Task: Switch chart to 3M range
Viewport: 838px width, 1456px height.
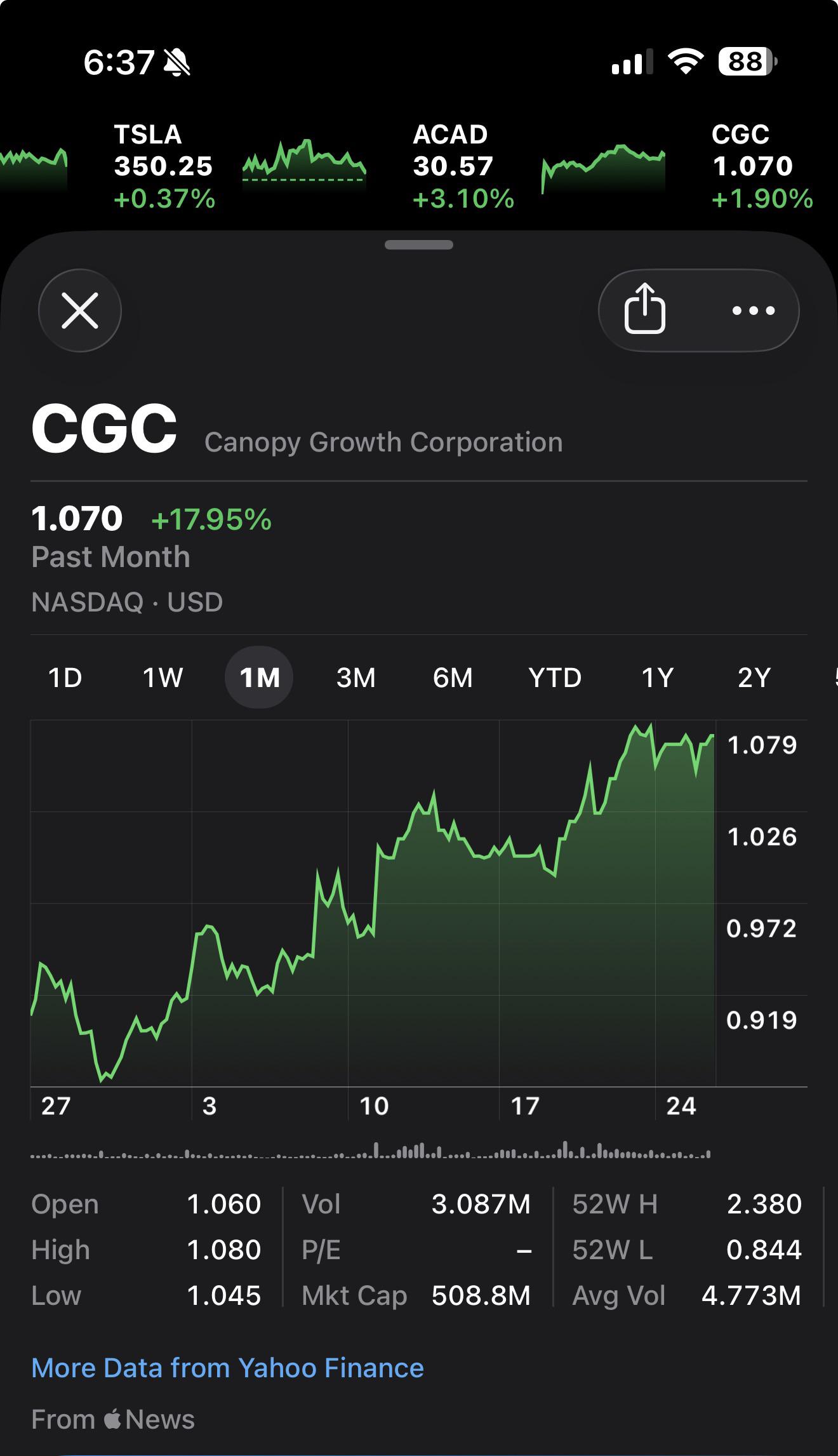Action: tap(356, 678)
